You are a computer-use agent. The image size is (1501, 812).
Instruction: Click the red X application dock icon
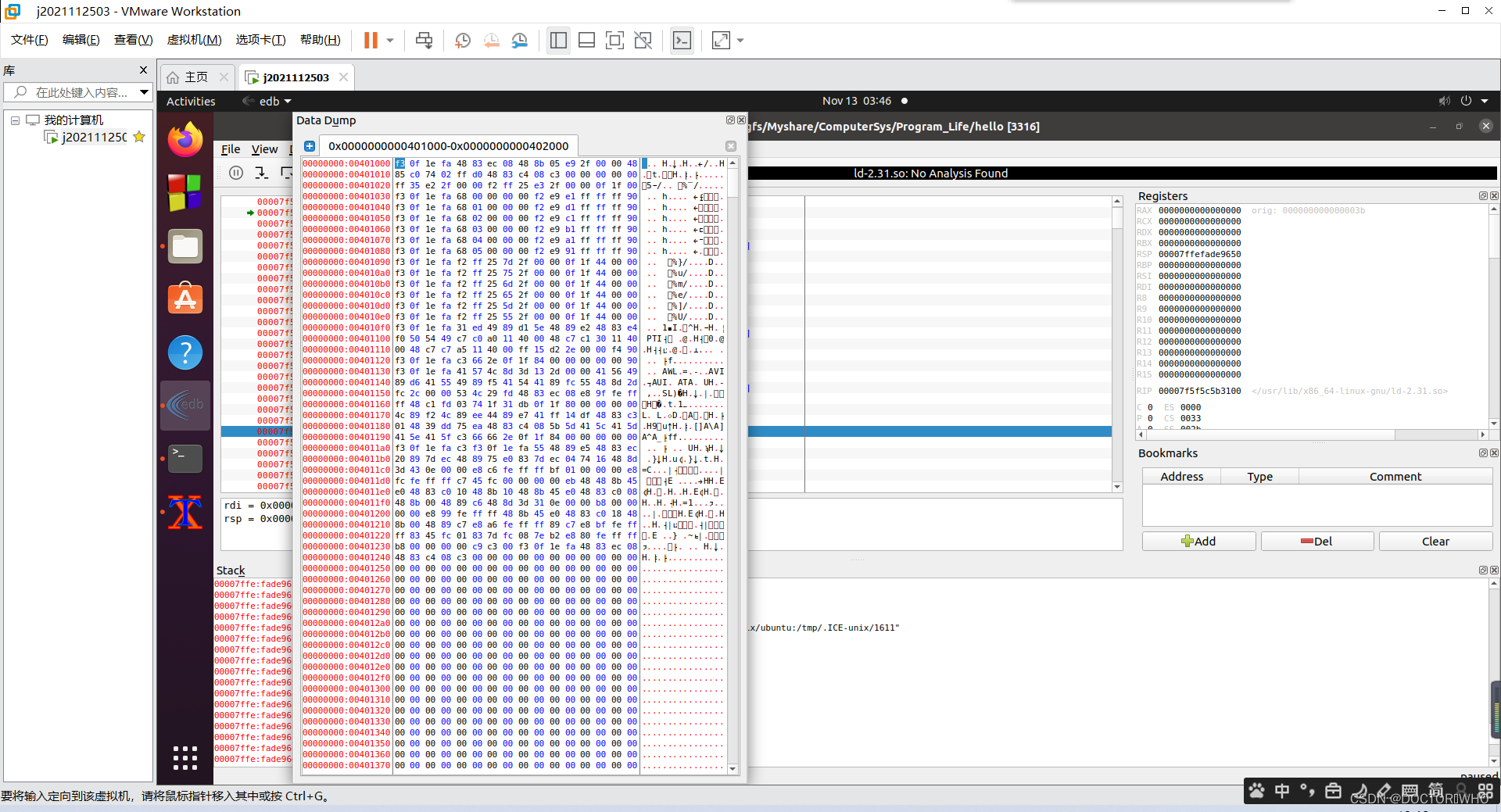tap(185, 513)
